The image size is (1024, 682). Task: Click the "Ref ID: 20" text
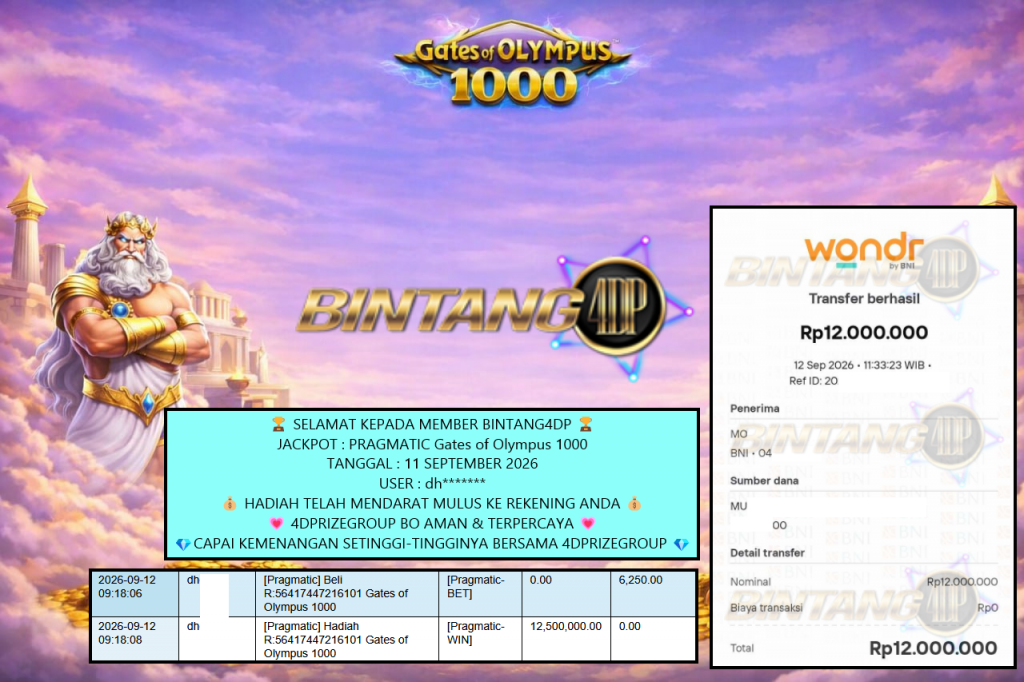(813, 381)
